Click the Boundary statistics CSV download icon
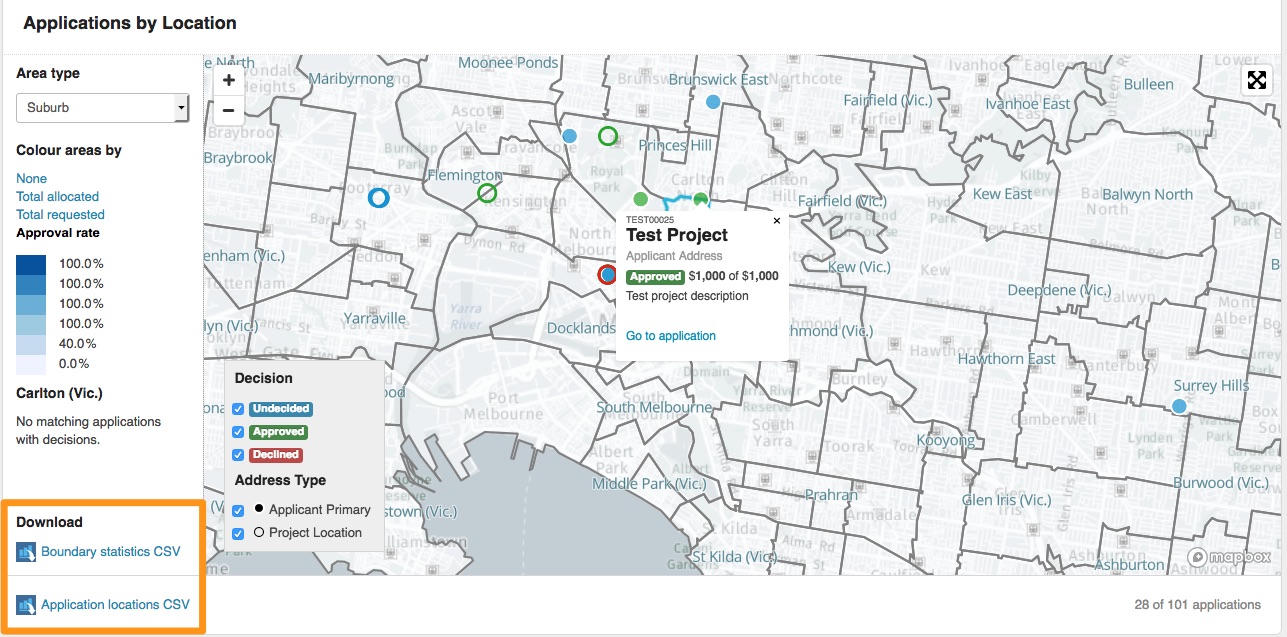 (x=26, y=552)
